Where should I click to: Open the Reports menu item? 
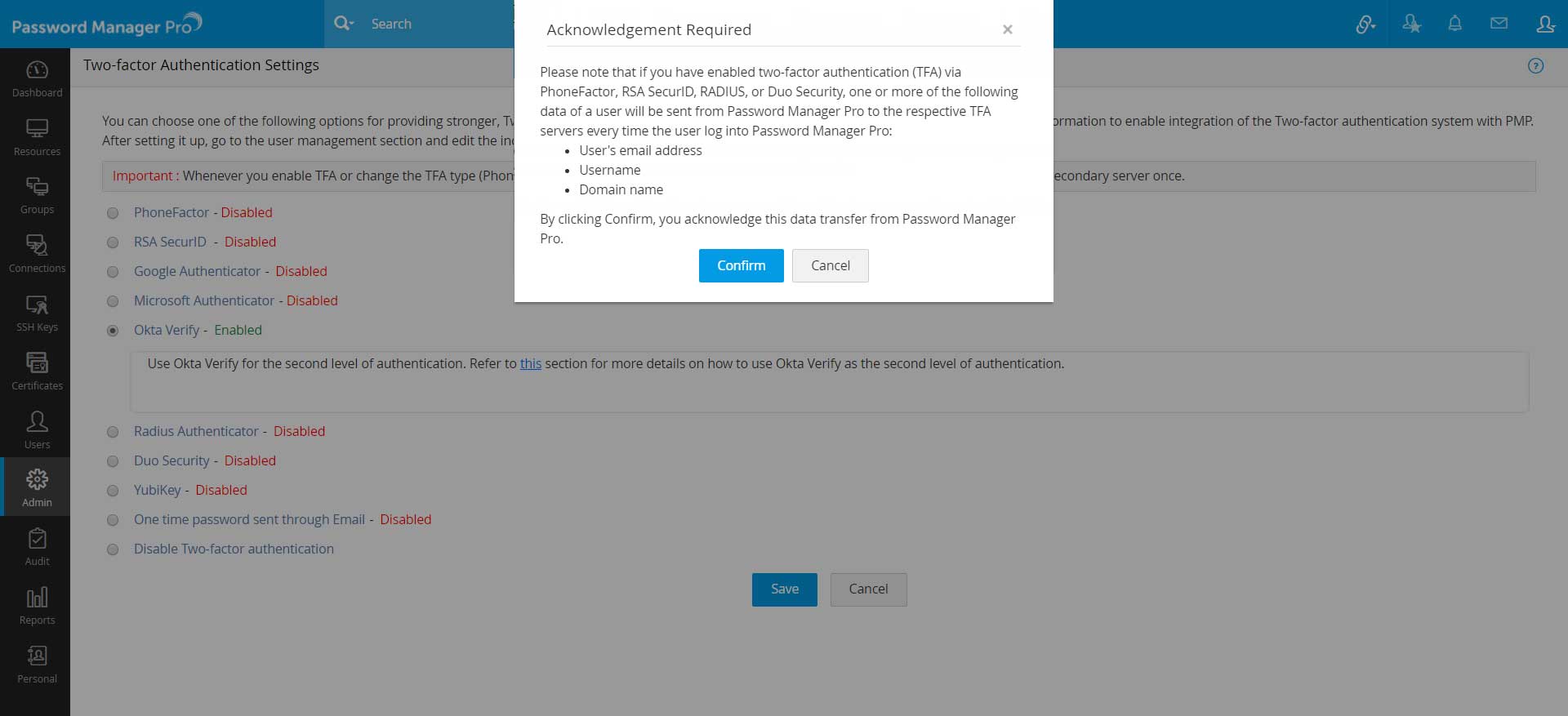pos(37,606)
